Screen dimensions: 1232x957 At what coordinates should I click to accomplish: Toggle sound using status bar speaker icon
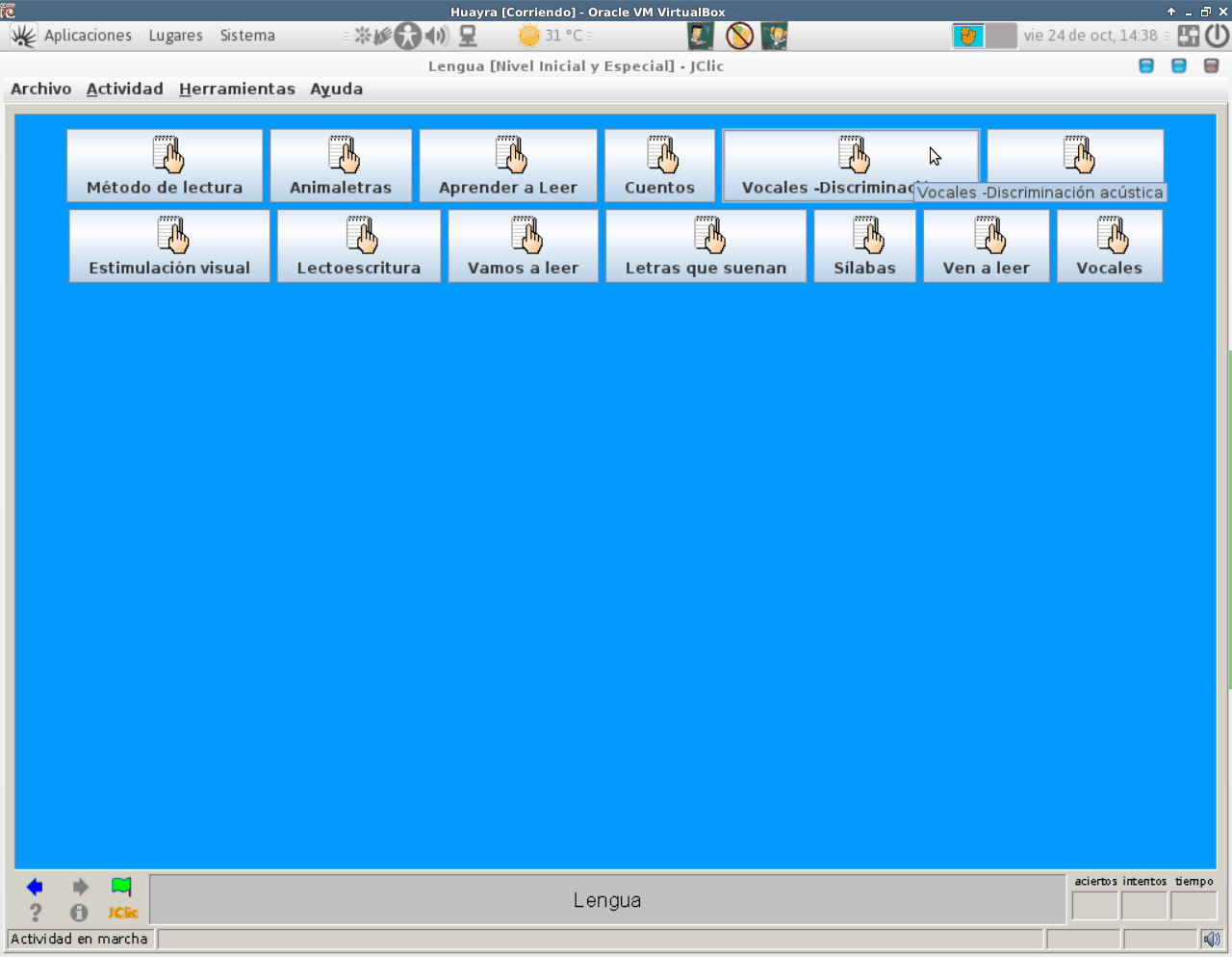(x=1211, y=939)
